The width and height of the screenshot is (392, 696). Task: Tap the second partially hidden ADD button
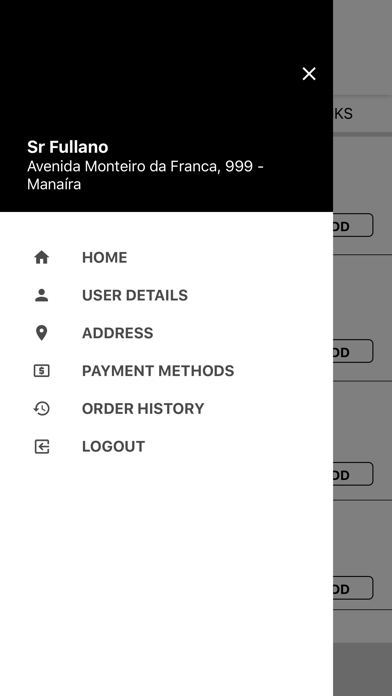point(353,351)
